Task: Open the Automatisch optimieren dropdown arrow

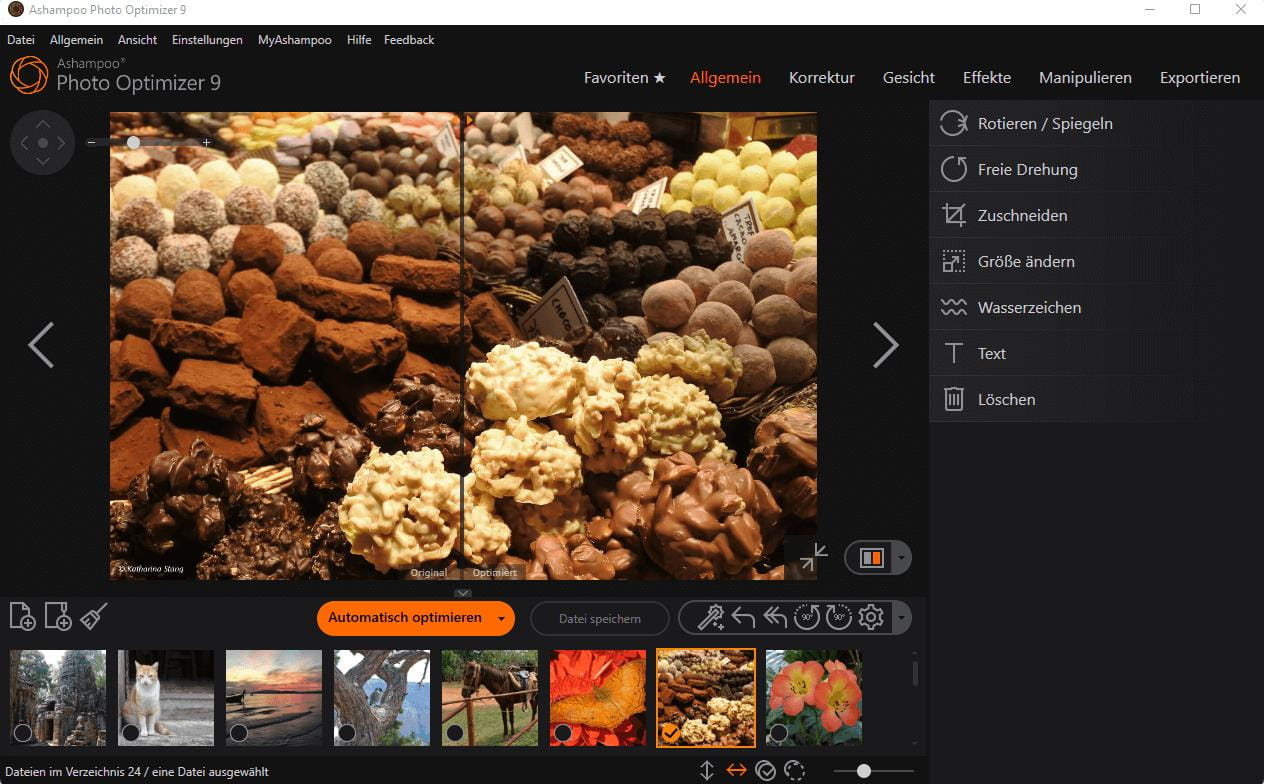Action: click(501, 619)
